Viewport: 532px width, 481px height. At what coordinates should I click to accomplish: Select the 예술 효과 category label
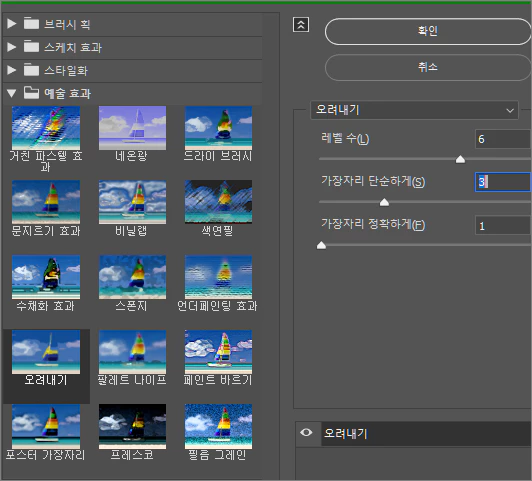click(x=68, y=93)
